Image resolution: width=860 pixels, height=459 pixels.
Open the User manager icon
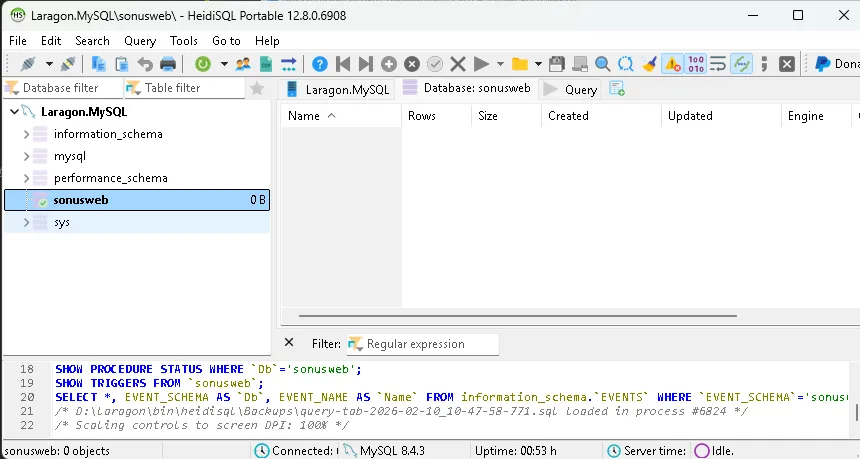(x=243, y=64)
